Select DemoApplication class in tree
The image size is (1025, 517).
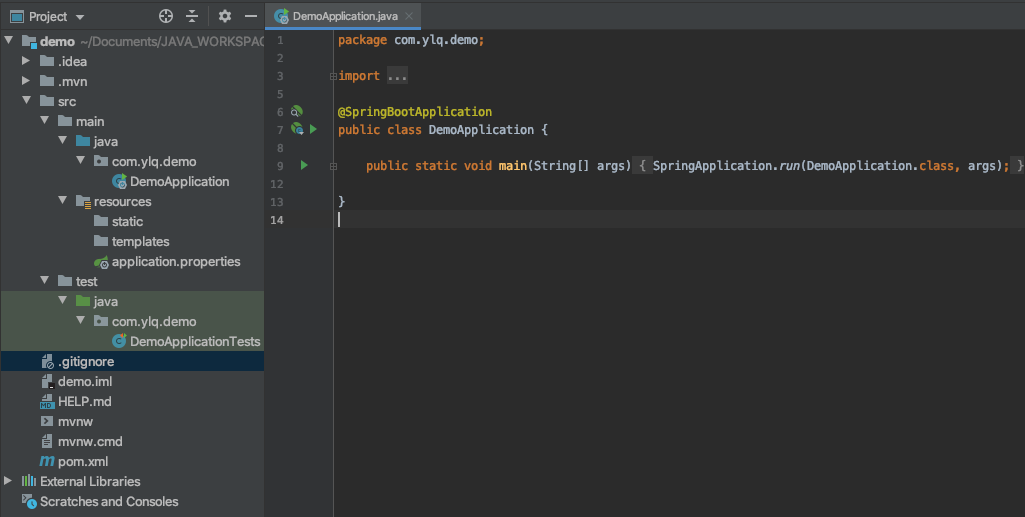point(179,181)
